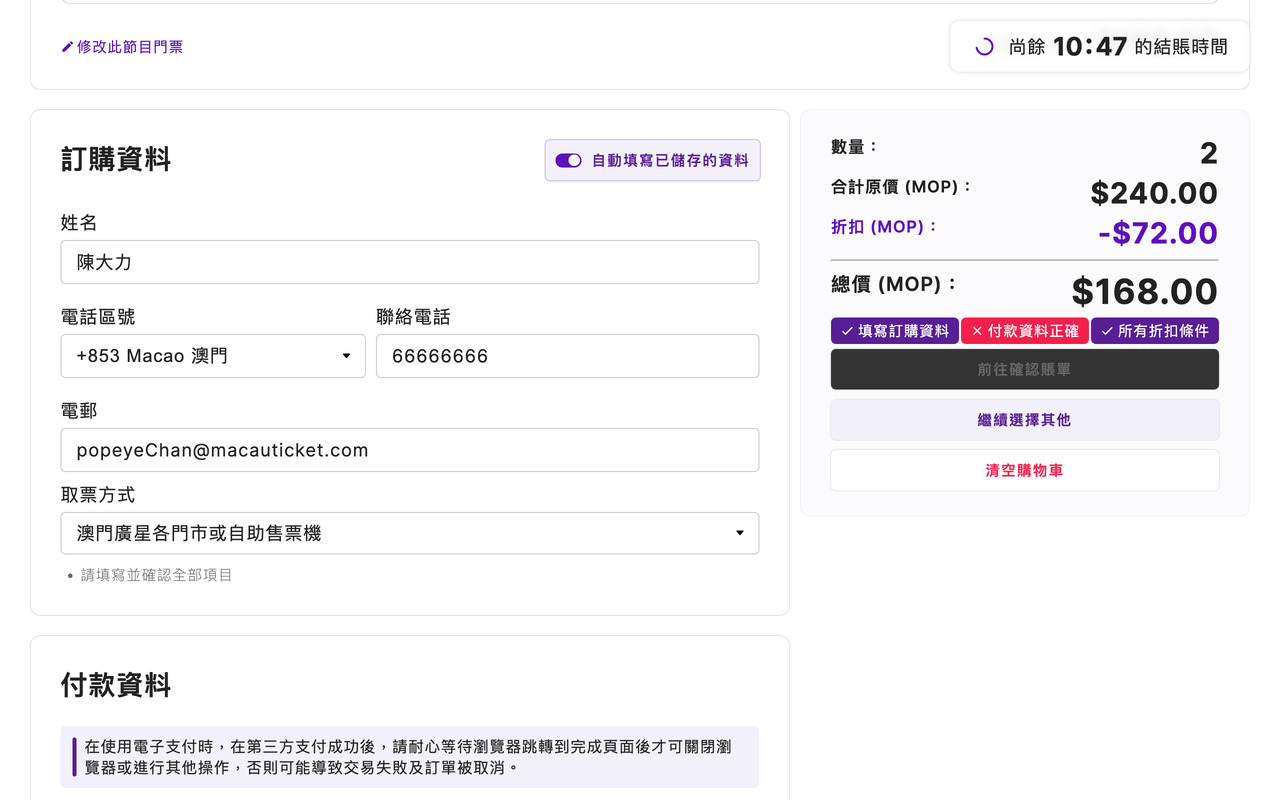The height and width of the screenshot is (800, 1280).
Task: Open the 澳門廣星各門市或自助售票機 pickup dropdown
Action: coord(410,533)
